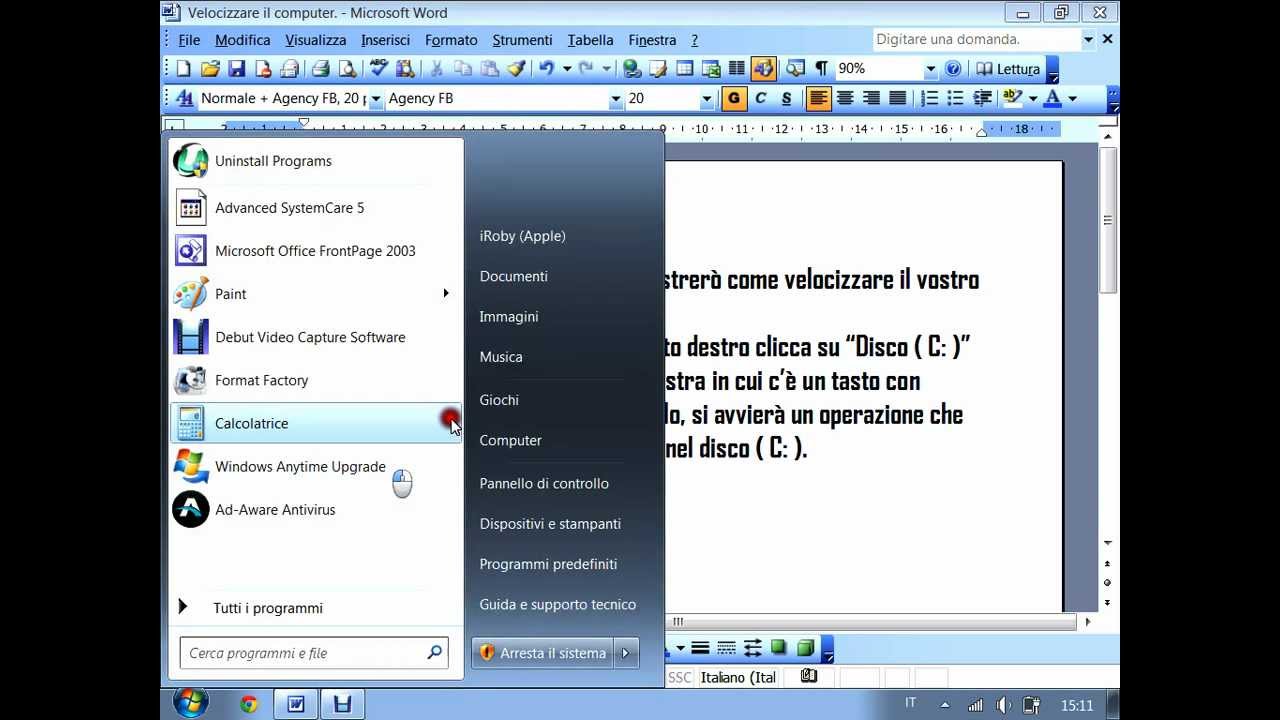
Task: Save the document with the floppy icon
Action: (x=237, y=69)
